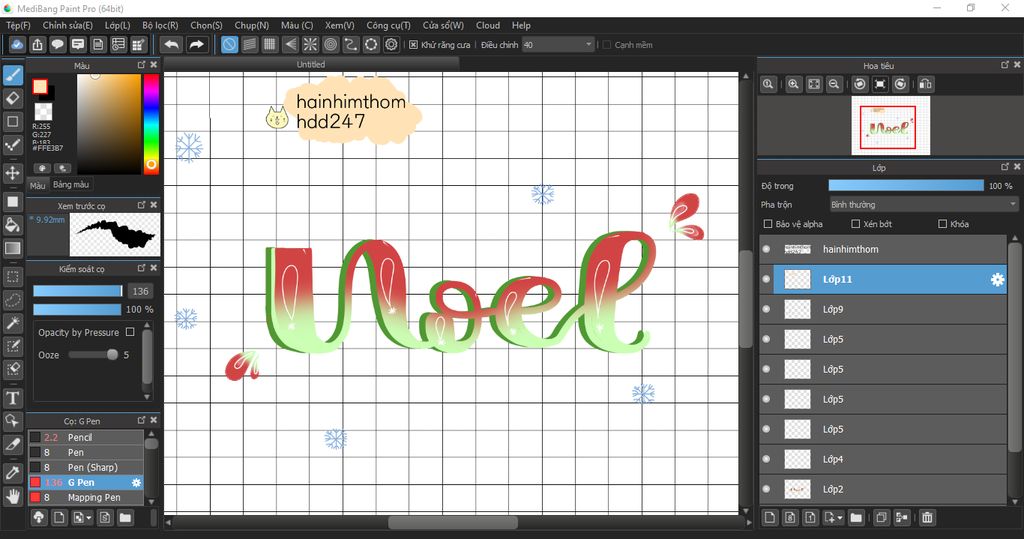Select the Eraser tool
This screenshot has width=1024, height=539.
(x=12, y=99)
